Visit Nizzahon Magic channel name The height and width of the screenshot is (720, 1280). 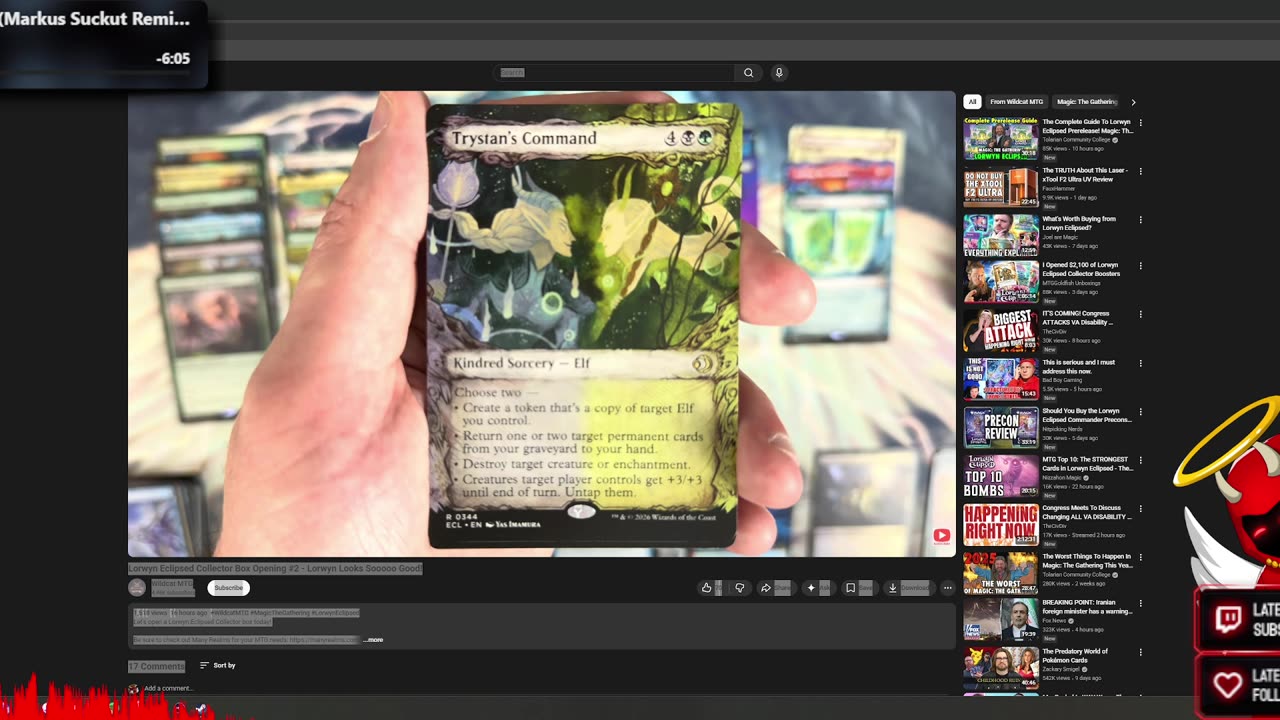[1062, 478]
